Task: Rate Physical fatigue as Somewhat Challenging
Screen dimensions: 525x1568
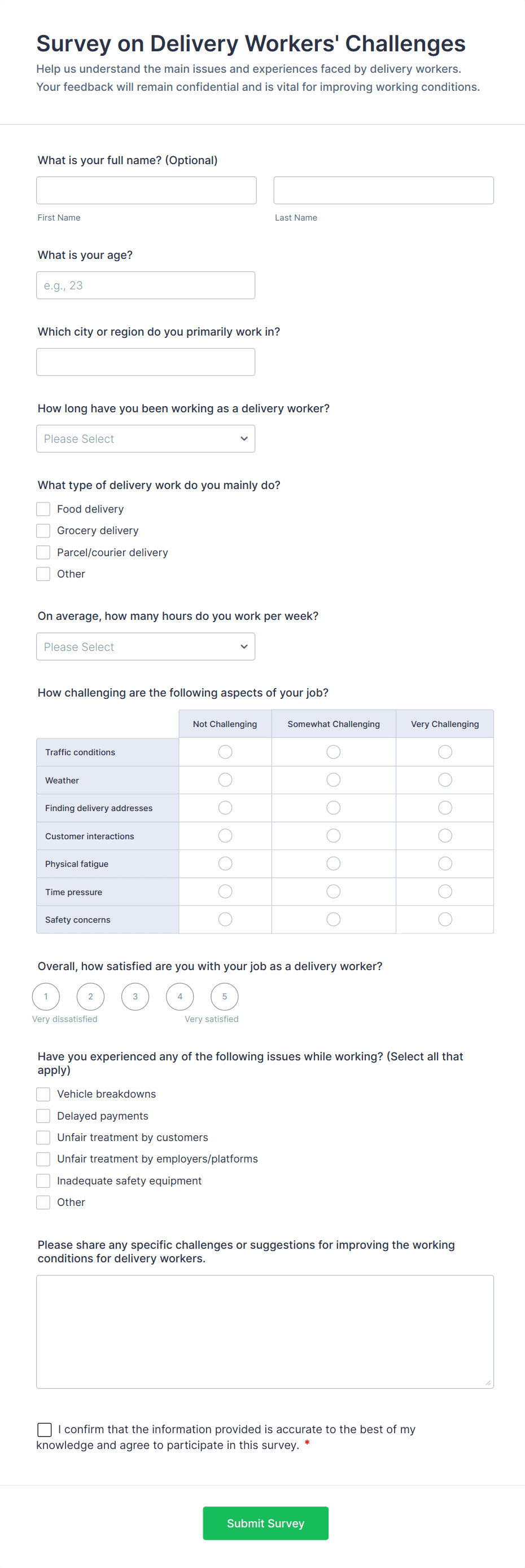Action: 333,863
